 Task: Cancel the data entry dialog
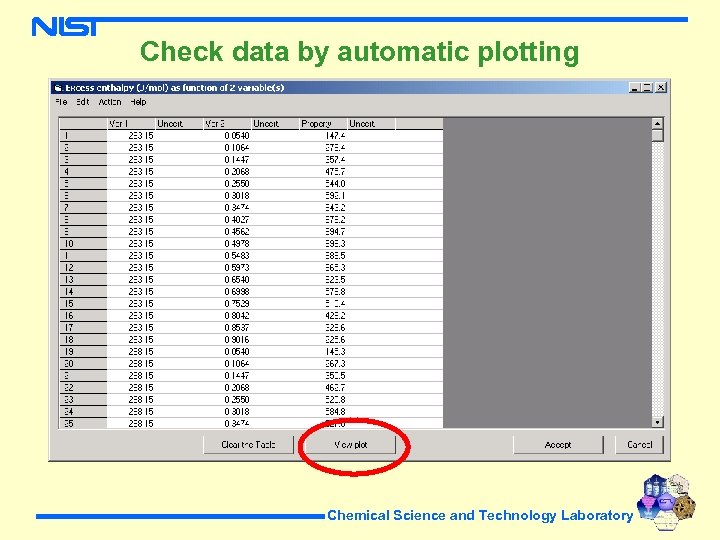tap(639, 444)
